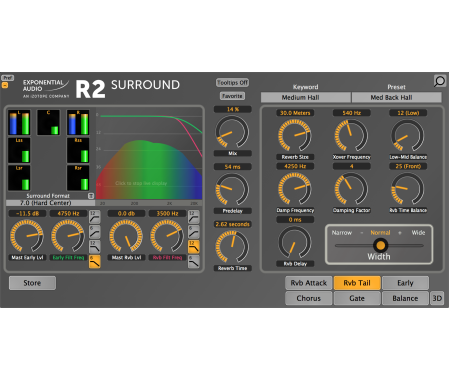Viewport: 450px width, 380px height.
Task: Select early 12 dB high-pass filter button
Action: [95, 217]
